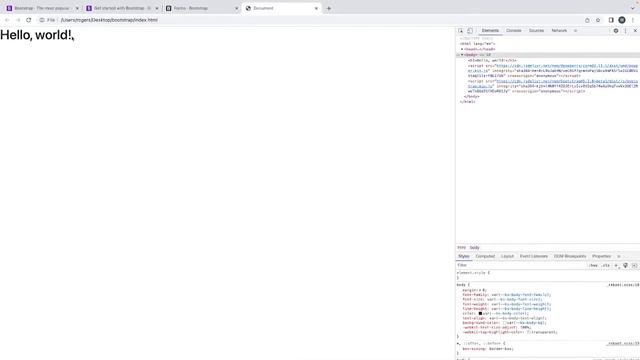Open transparent swatch for tap-highlight-color
640x360 pixels.
coord(528,332)
